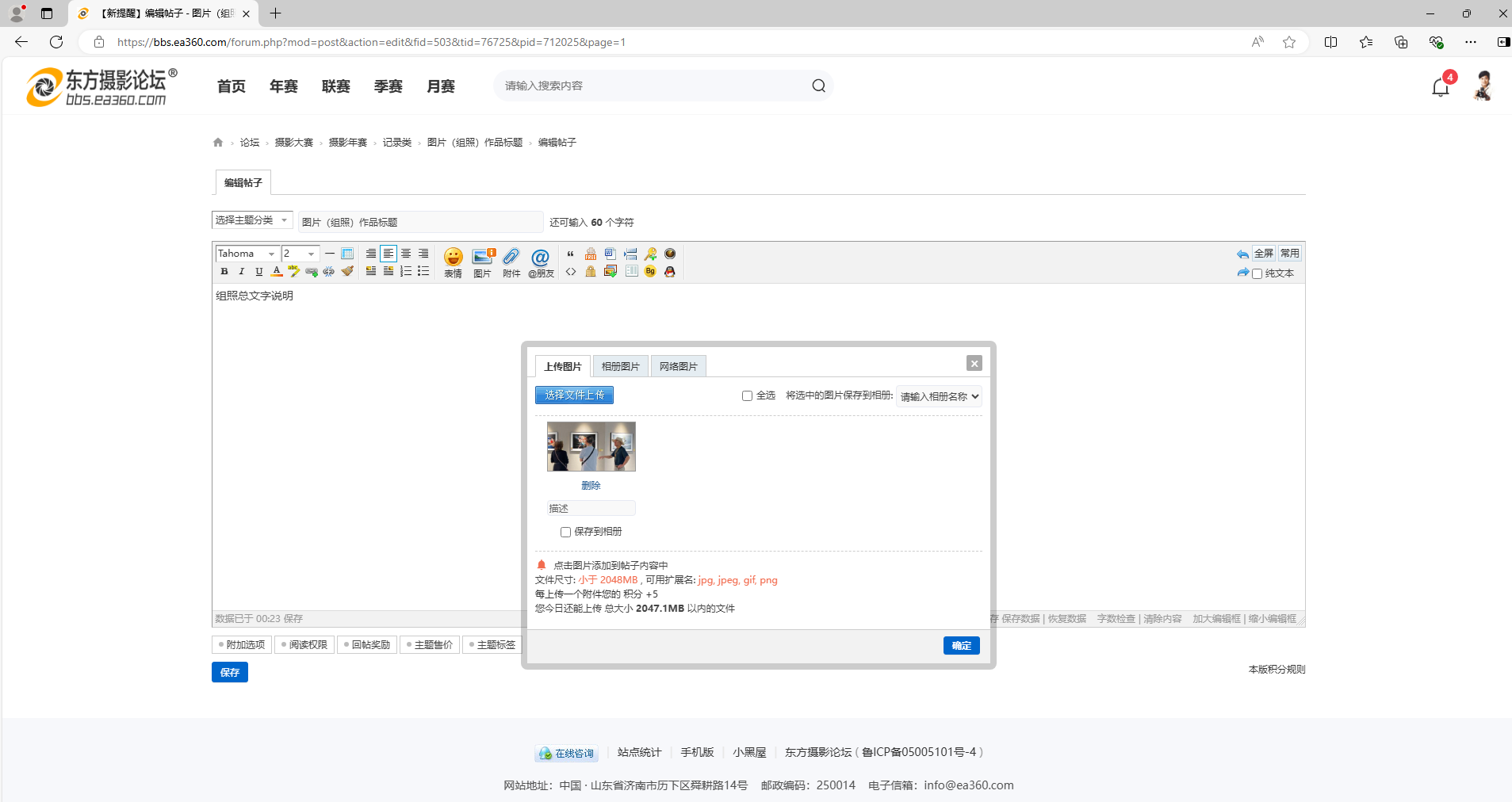Toggle the 纯文本 plain text checkbox

(x=1257, y=273)
